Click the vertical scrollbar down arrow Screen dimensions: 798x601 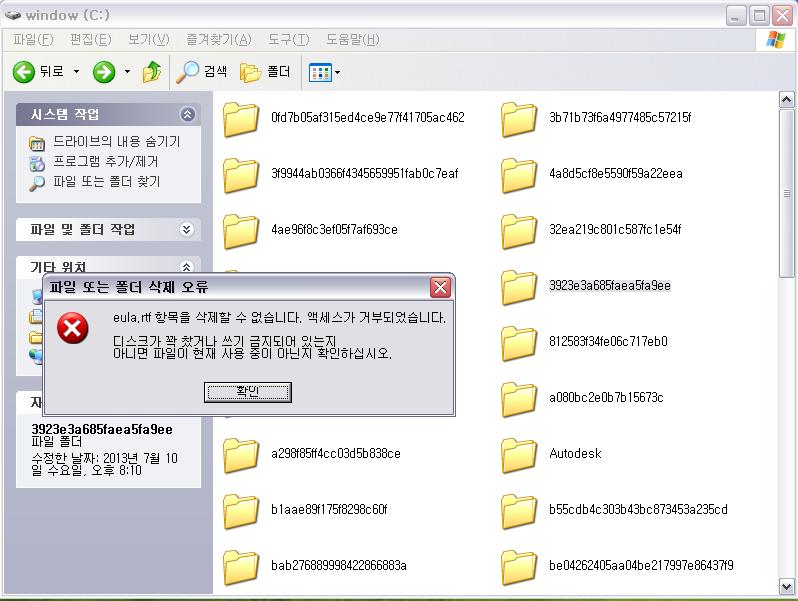click(786, 587)
